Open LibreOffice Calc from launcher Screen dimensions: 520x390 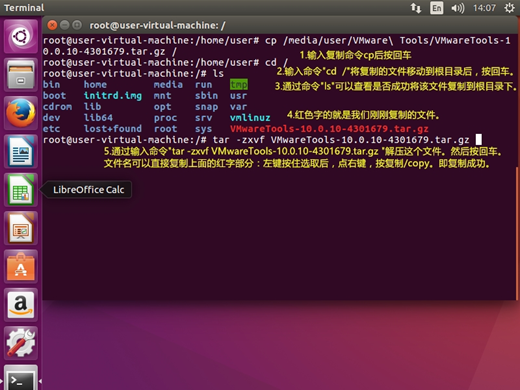(x=21, y=190)
